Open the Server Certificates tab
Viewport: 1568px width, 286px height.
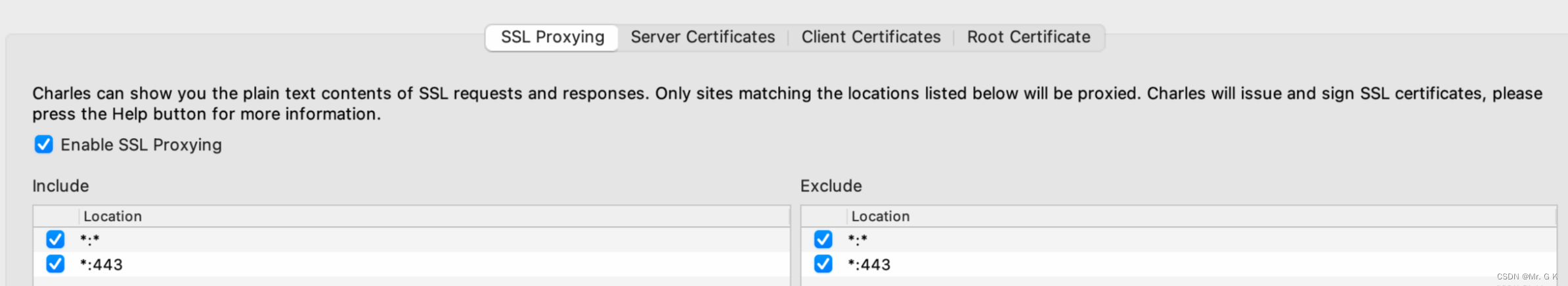[703, 37]
